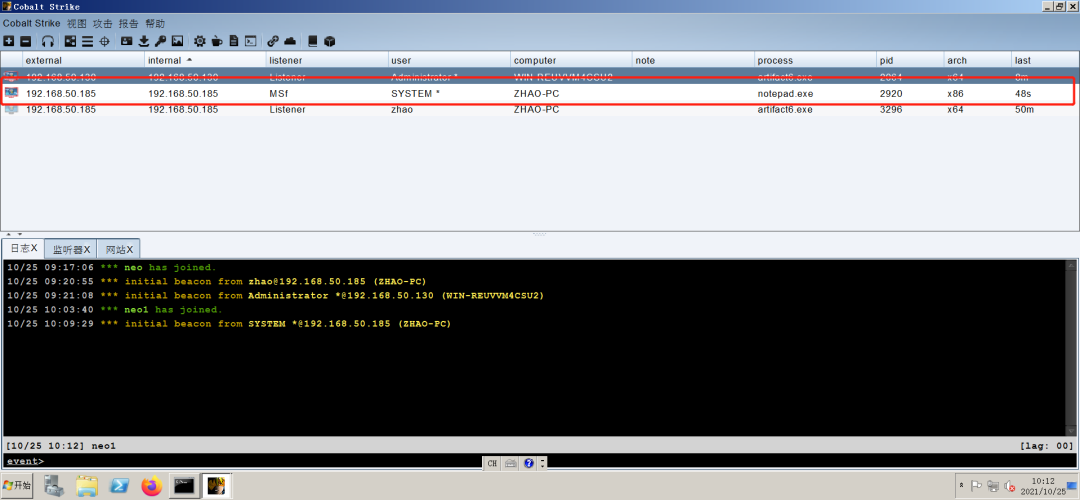The width and height of the screenshot is (1080, 500).
Task: Open the 攻击 menu
Action: (103, 23)
